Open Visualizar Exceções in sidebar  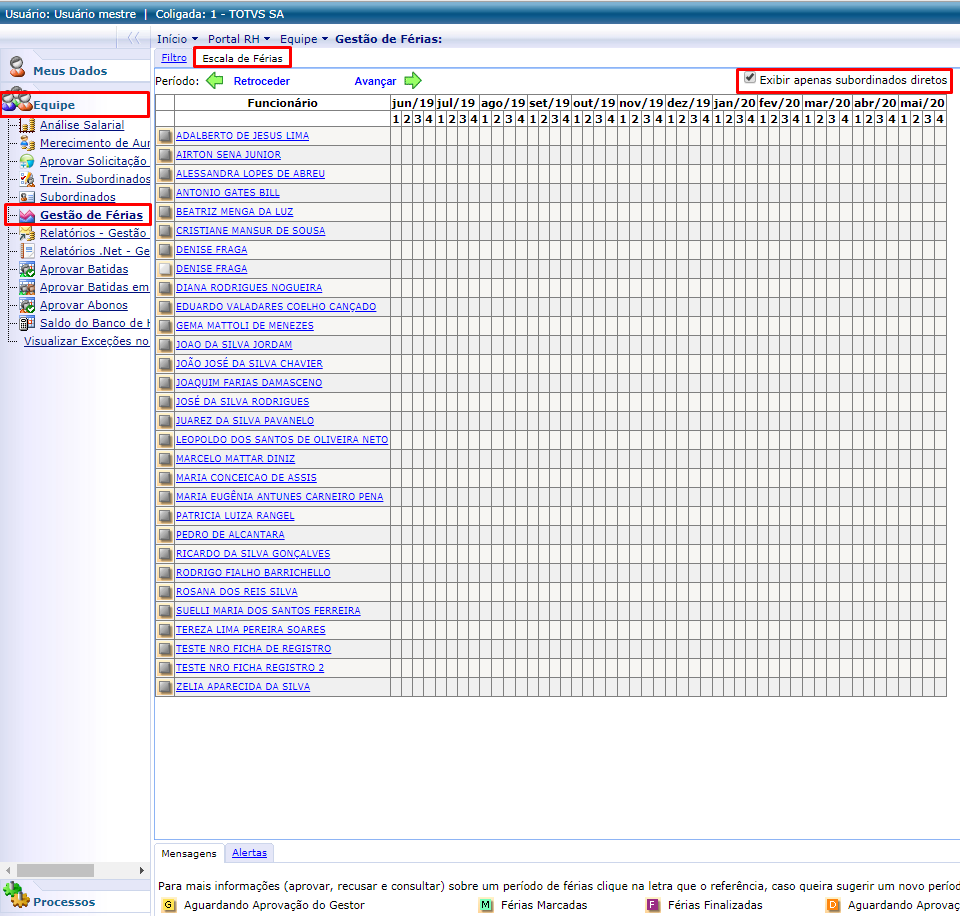[x=86, y=342]
